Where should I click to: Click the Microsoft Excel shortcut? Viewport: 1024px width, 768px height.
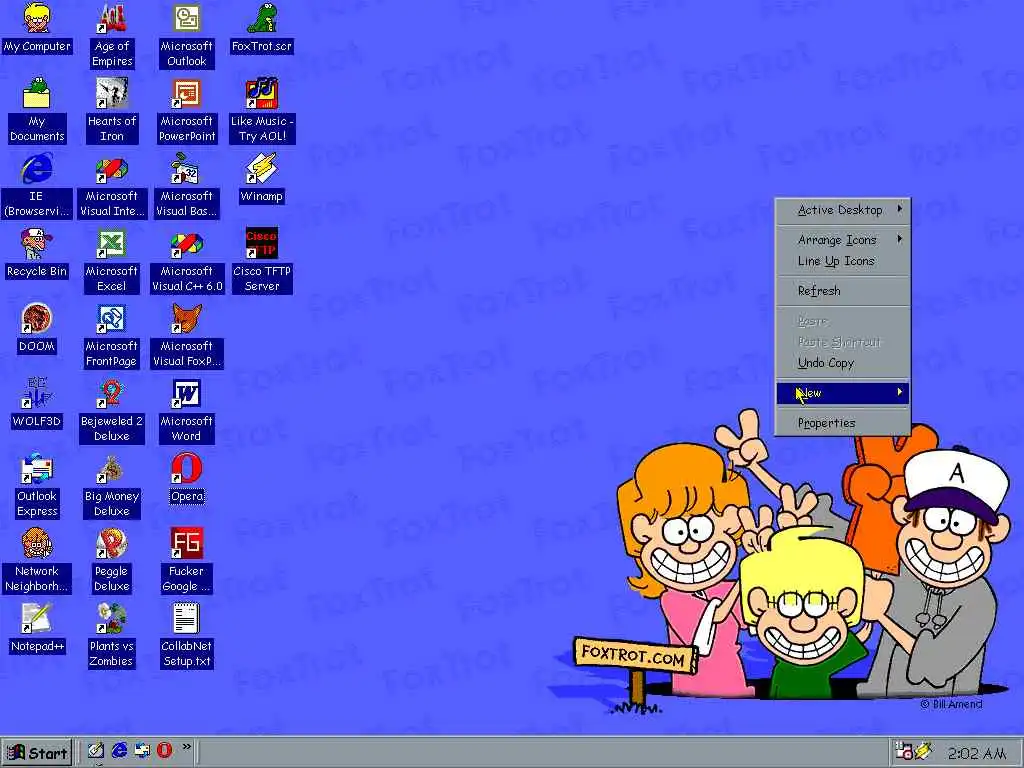pyautogui.click(x=112, y=260)
